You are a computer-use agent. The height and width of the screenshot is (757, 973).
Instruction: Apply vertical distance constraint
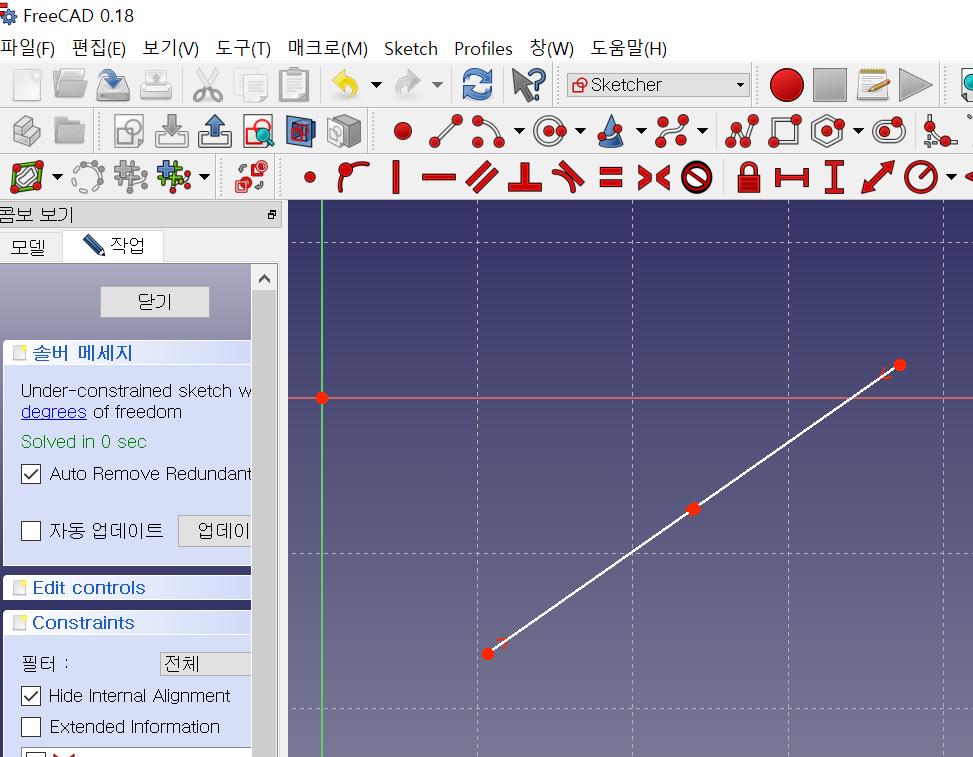835,177
